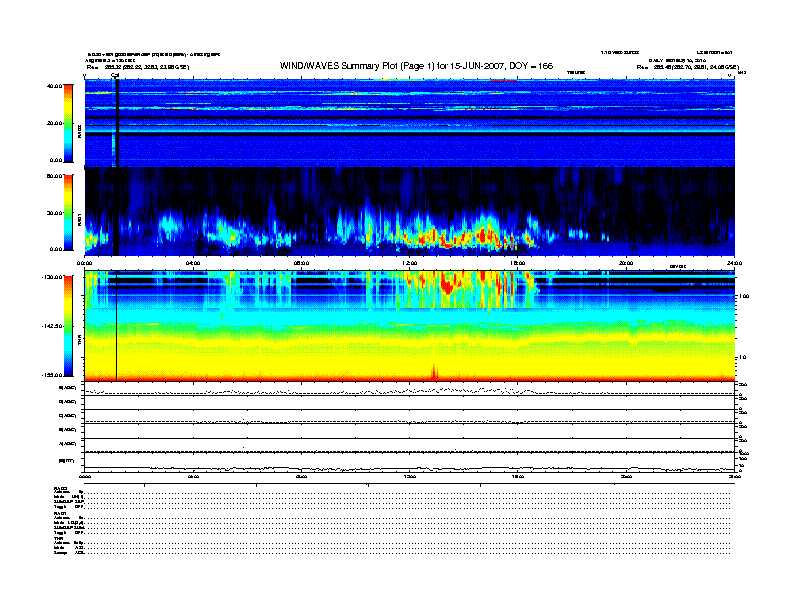Click the WIND/WAVES Summary Plot title

(416, 66)
